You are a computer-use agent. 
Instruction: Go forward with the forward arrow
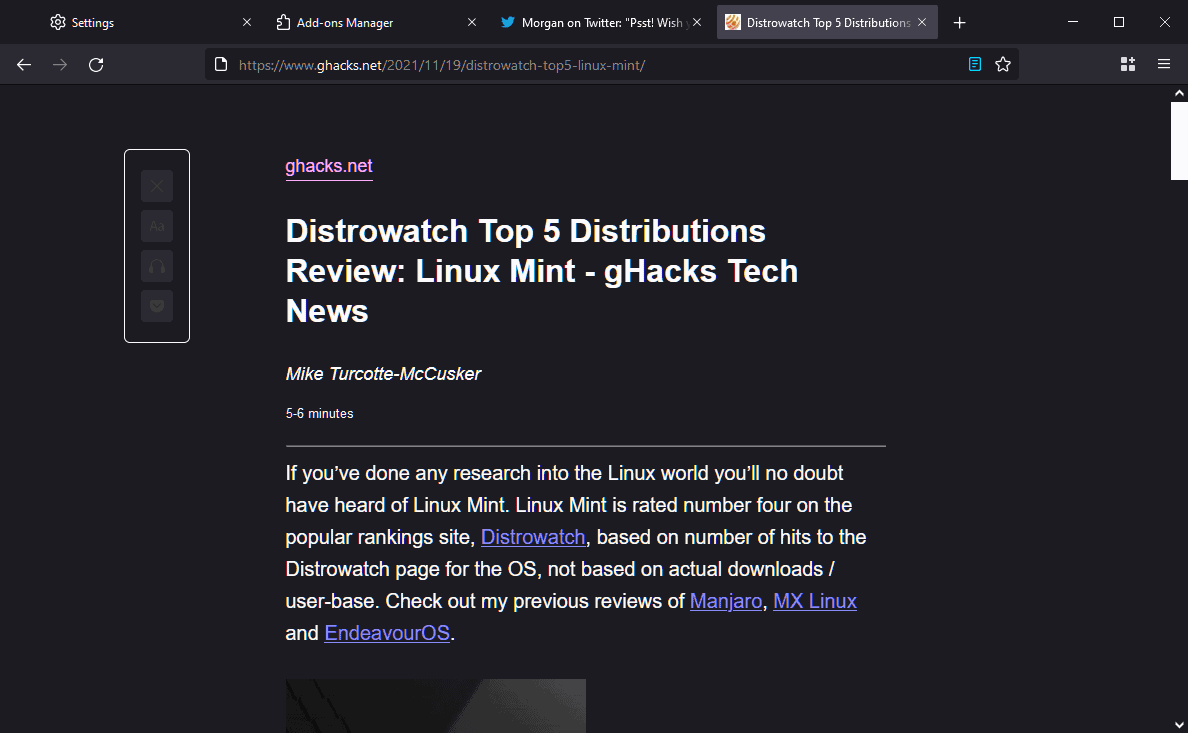tap(60, 64)
